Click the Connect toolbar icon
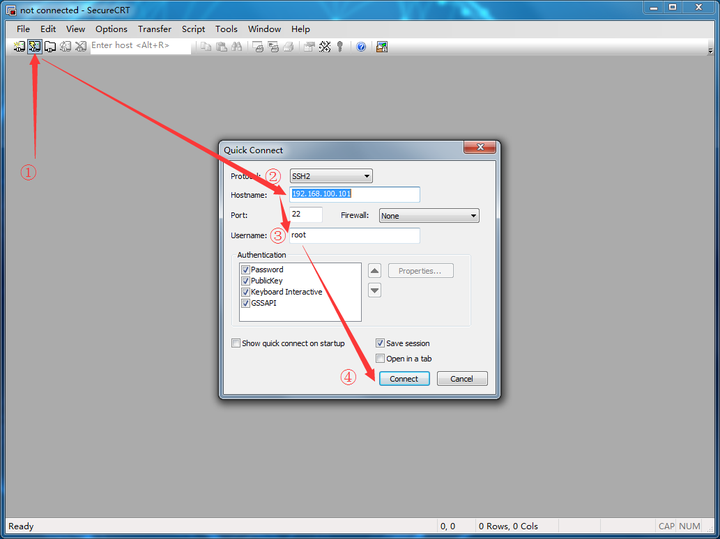Image resolution: width=720 pixels, height=539 pixels. point(19,46)
